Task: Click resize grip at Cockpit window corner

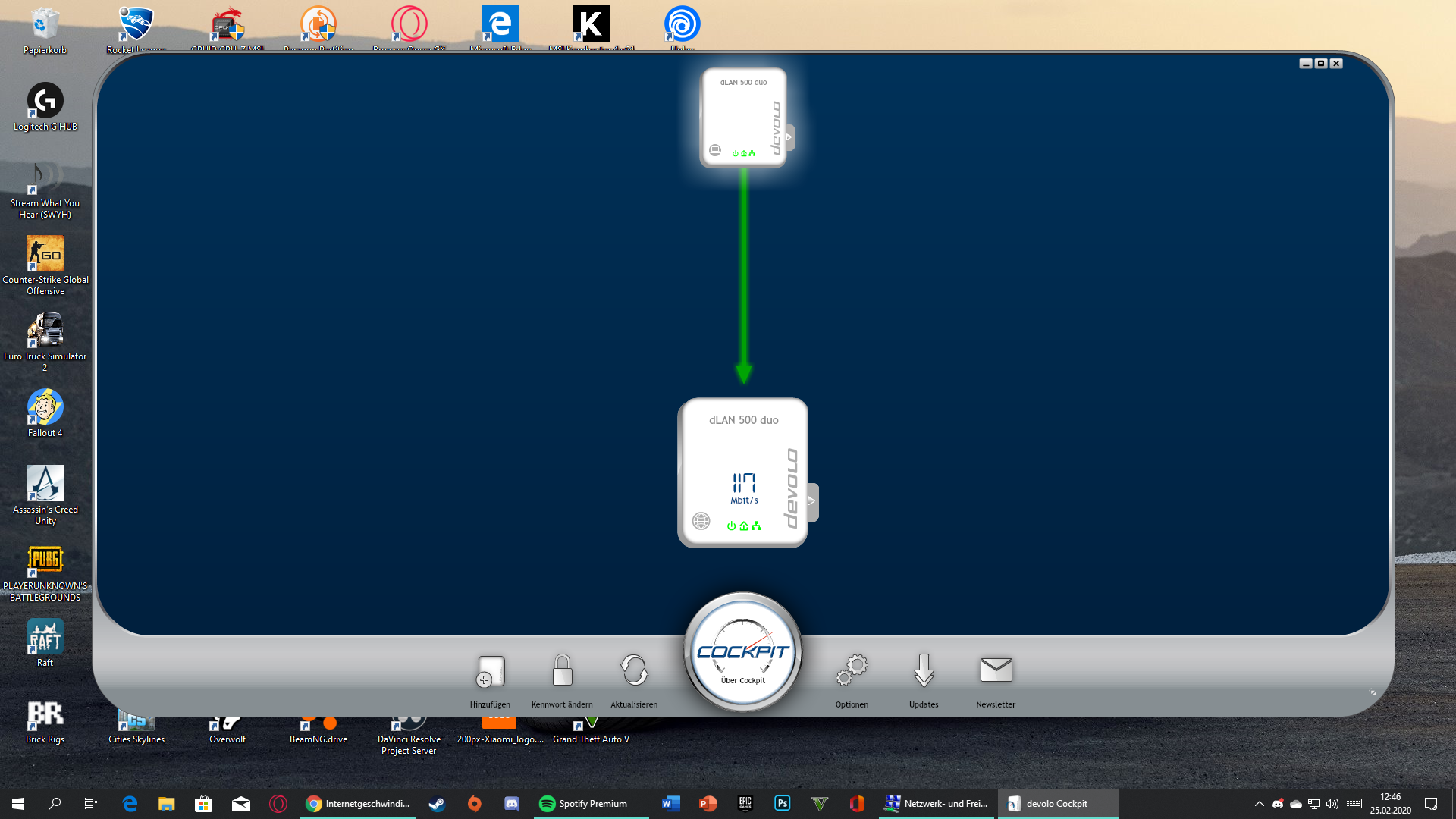Action: point(1375,695)
